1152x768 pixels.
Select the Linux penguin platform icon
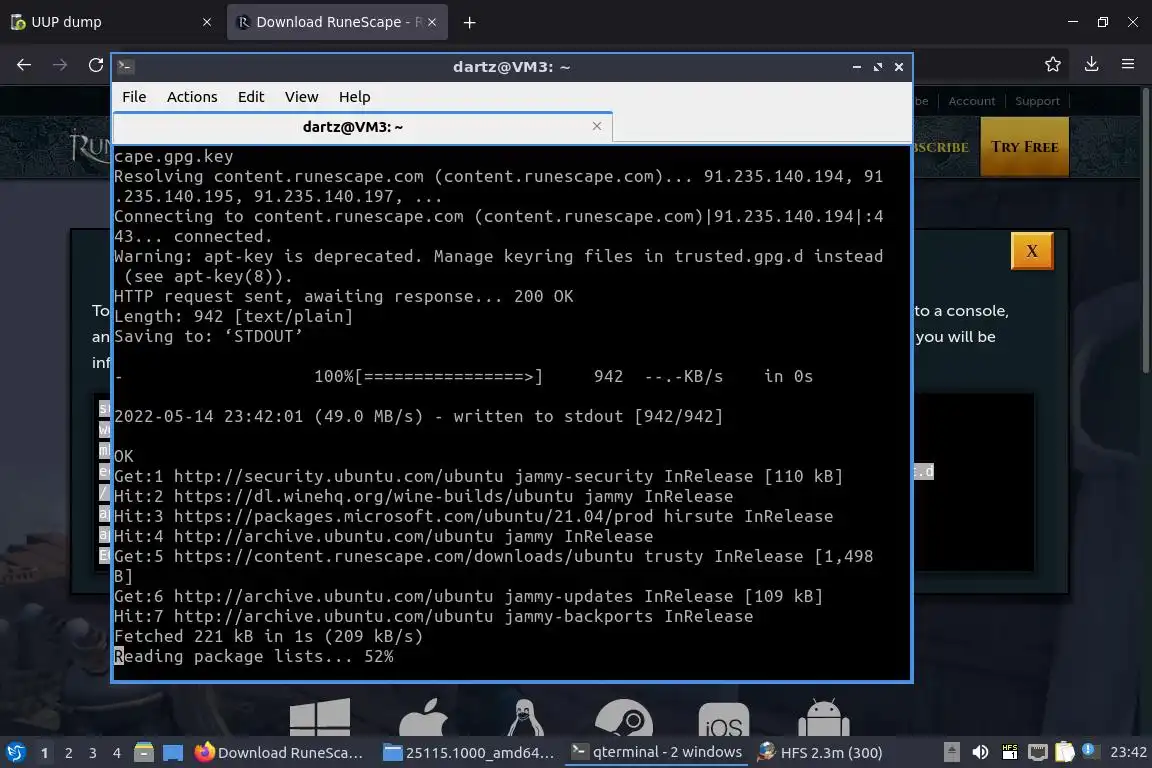[525, 717]
